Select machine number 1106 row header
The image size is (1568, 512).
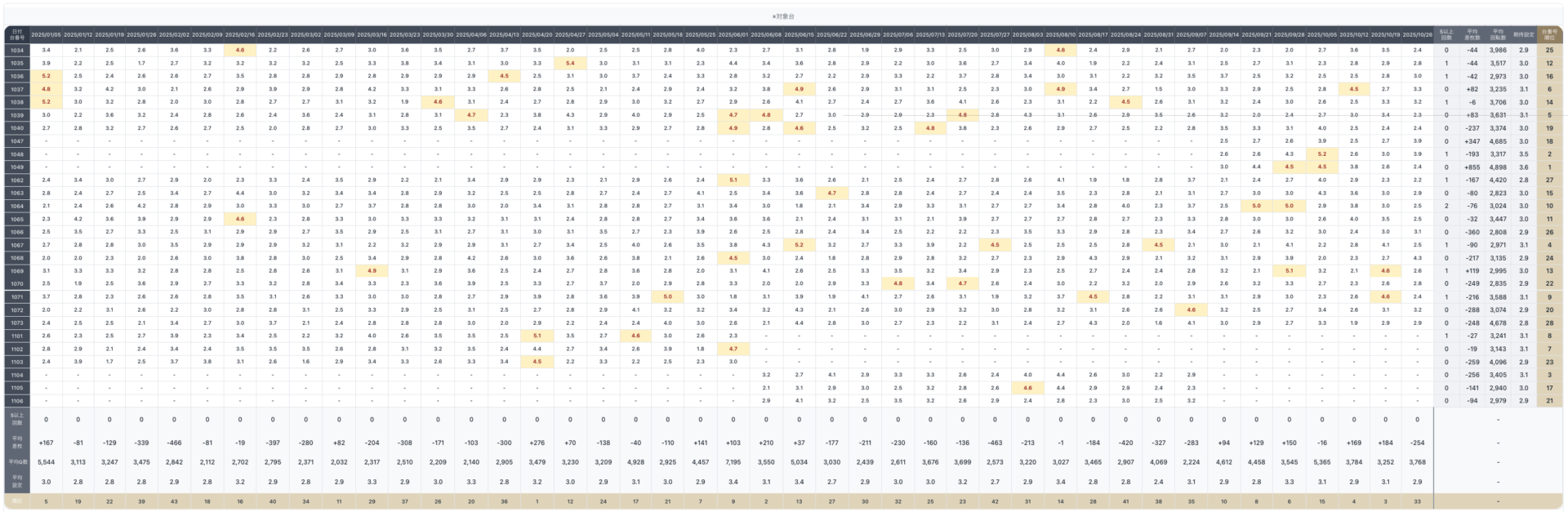(x=17, y=401)
